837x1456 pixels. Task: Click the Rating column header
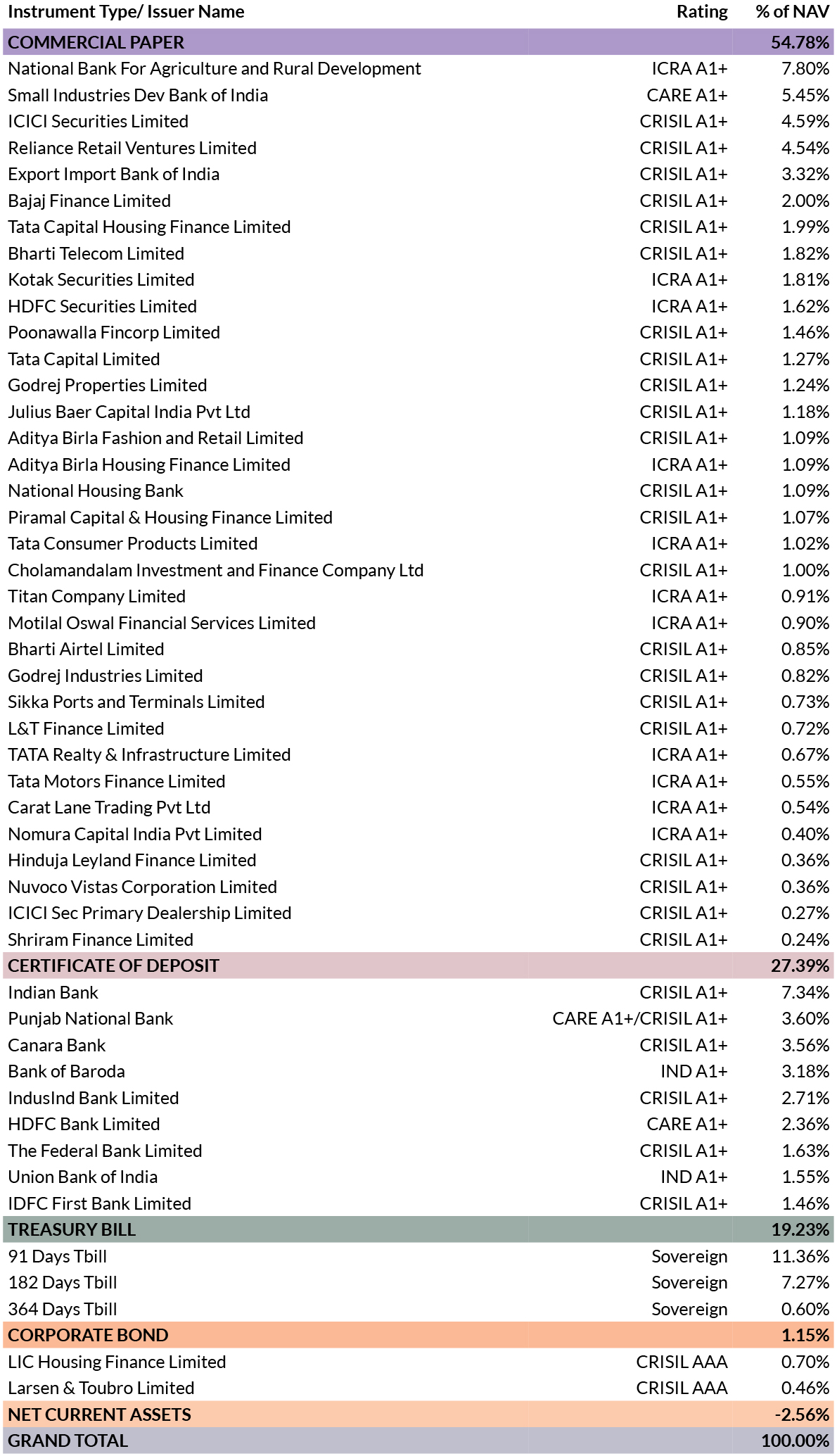coord(702,12)
